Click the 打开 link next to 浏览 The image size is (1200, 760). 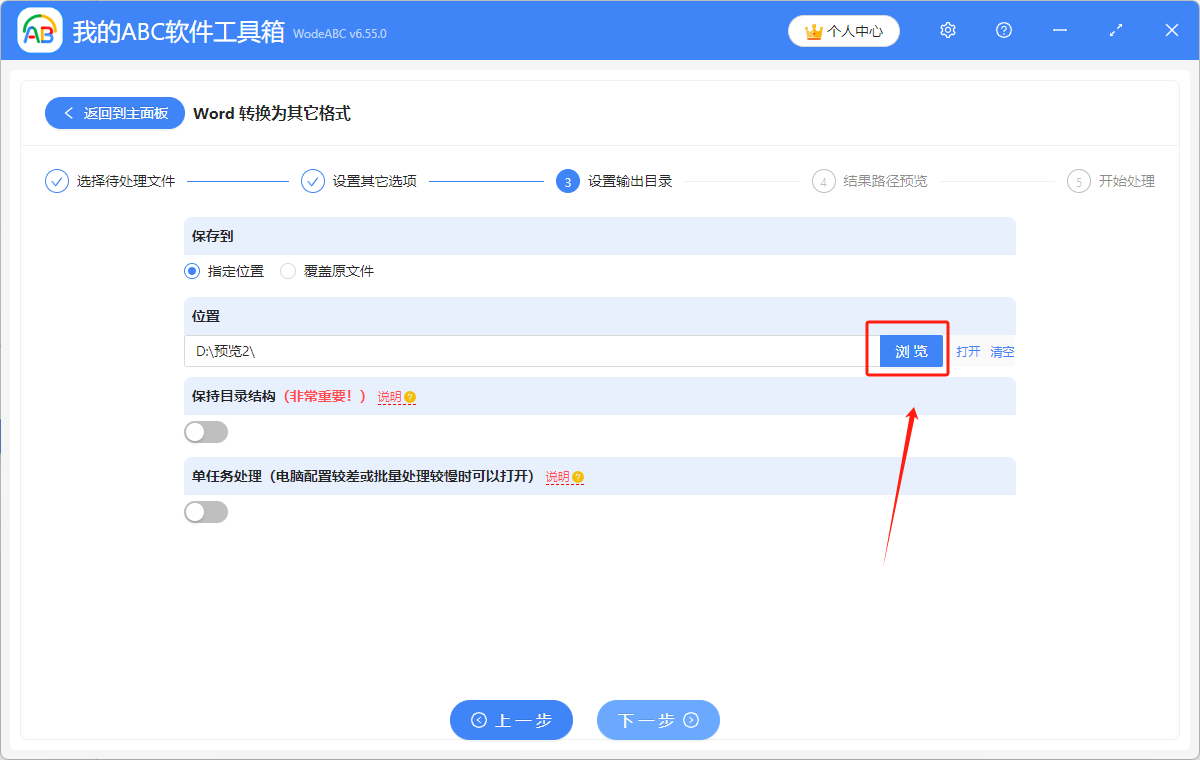(x=967, y=351)
